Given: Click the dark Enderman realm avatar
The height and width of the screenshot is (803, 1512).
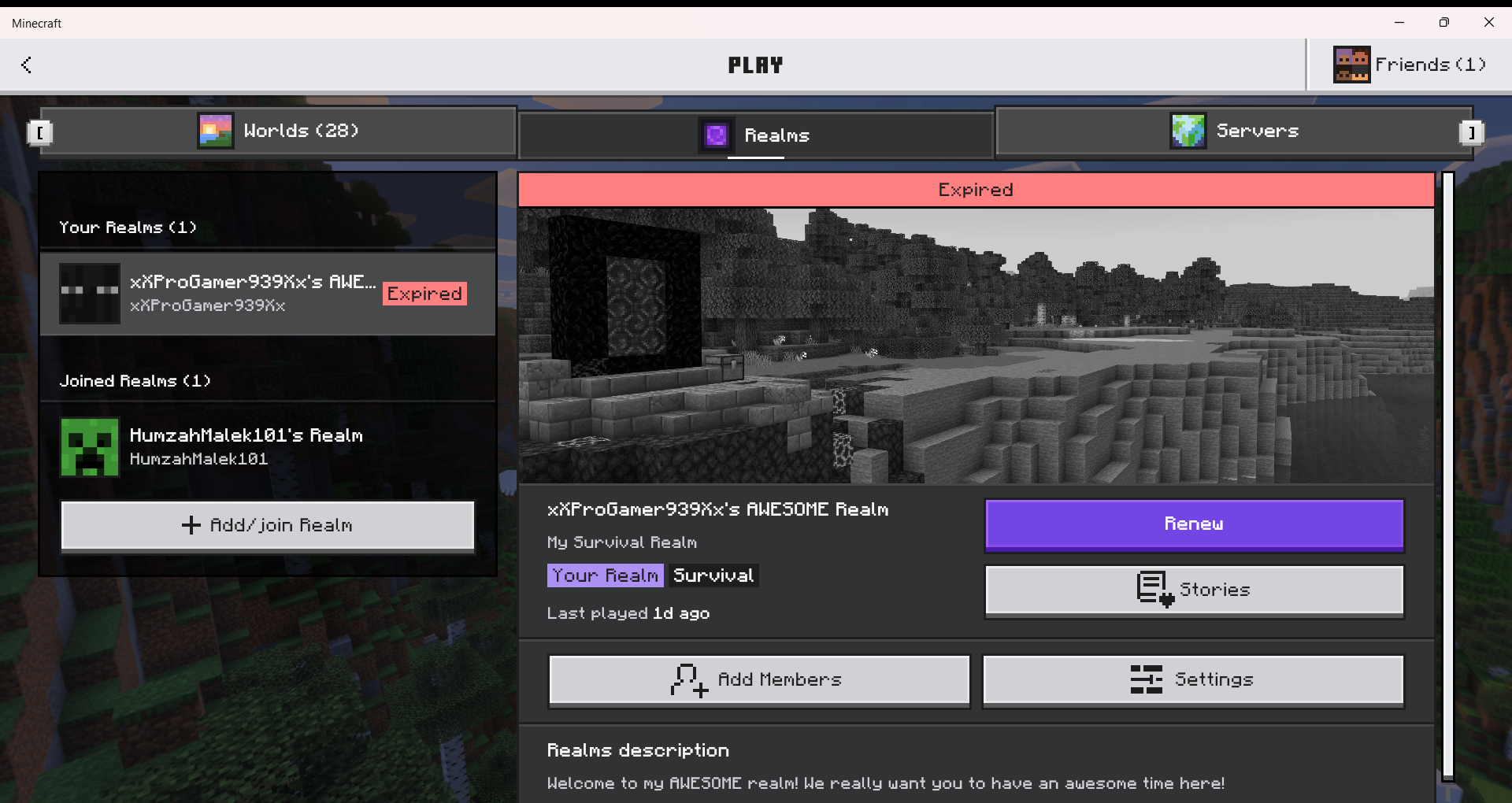Looking at the screenshot, I should [x=90, y=294].
